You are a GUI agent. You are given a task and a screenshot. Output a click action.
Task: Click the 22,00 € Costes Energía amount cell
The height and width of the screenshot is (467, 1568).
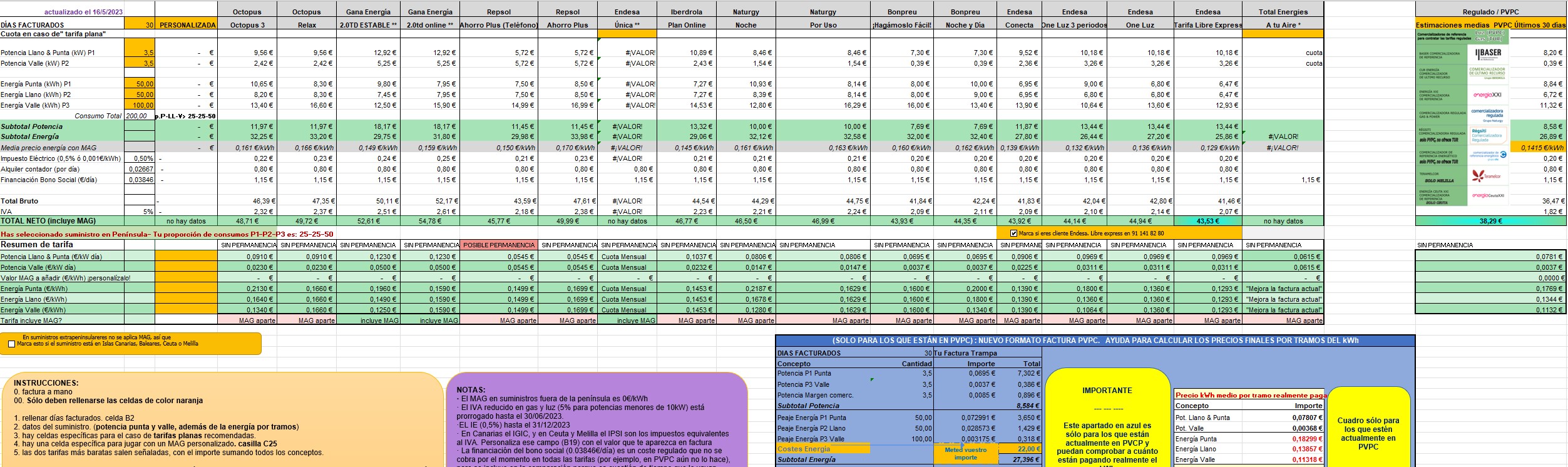[1020, 448]
